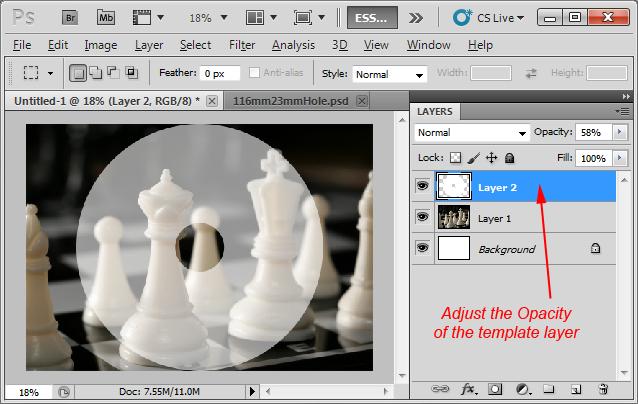Choose New selection mode icon
The width and height of the screenshot is (638, 404).
click(78, 73)
